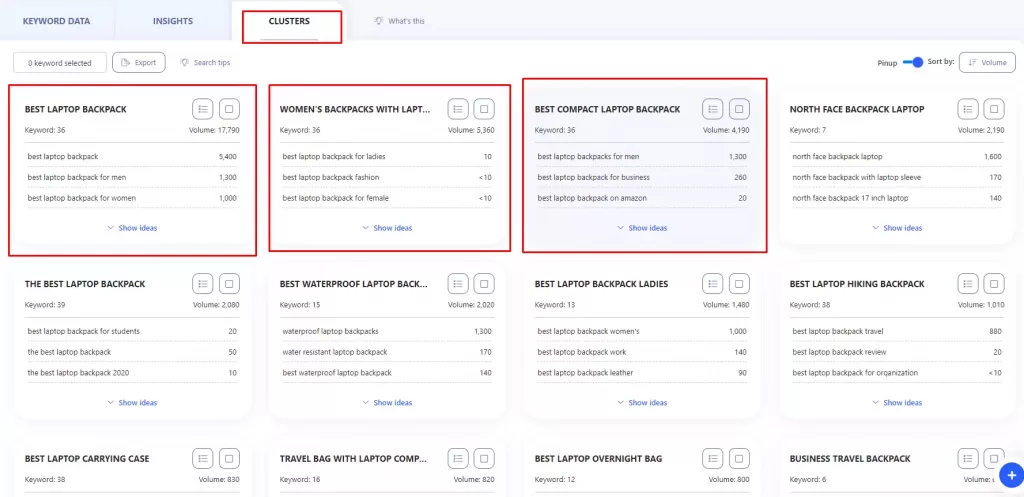The height and width of the screenshot is (497, 1024).
Task: Expand Show ideas under Best Waterproof Laptop cluster
Action: (x=387, y=402)
